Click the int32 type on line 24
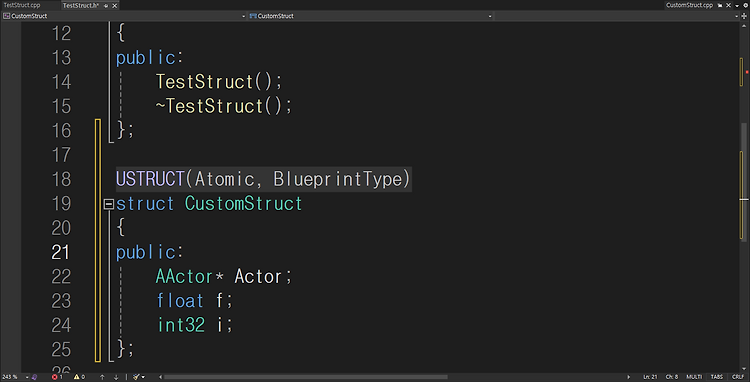The image size is (750, 382). tap(181, 325)
